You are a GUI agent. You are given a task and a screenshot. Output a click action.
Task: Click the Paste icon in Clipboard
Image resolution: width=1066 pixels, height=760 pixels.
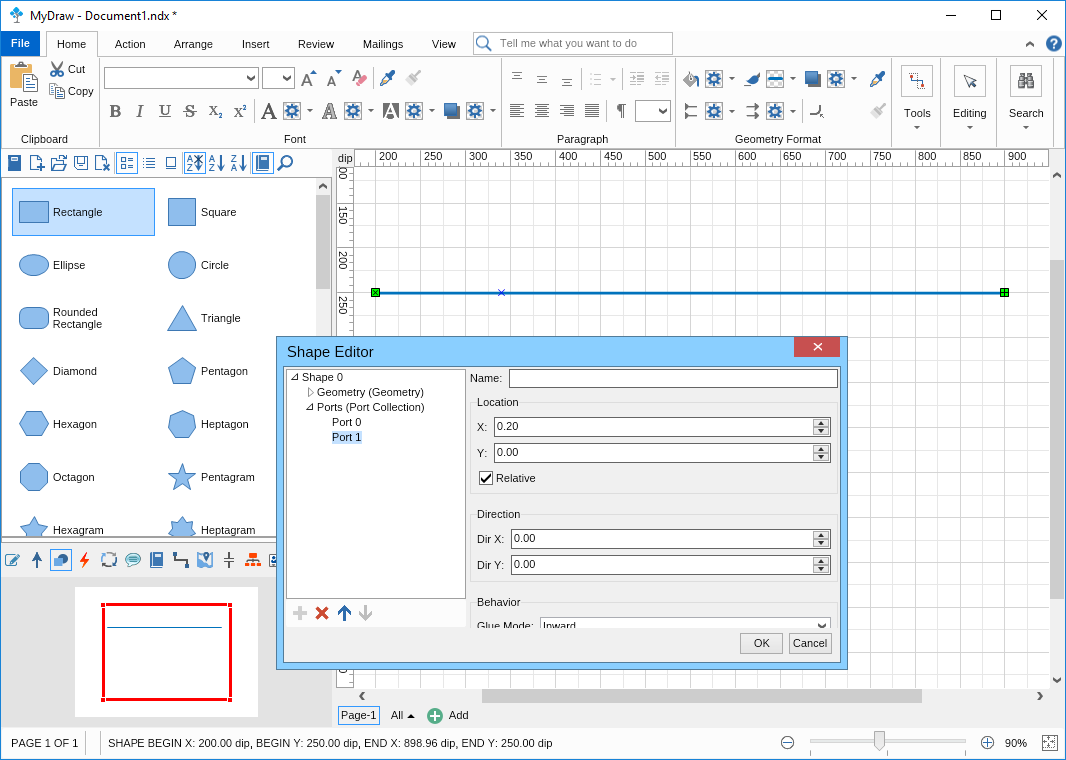tap(23, 77)
